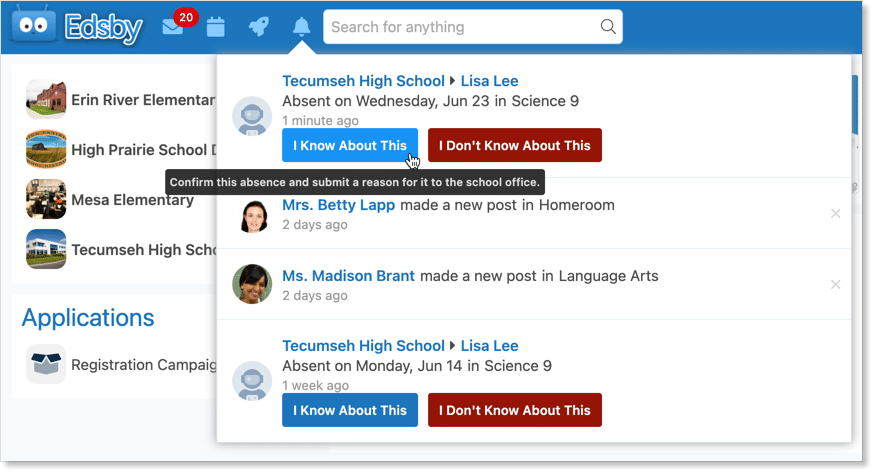Open the messages envelope icon

click(x=173, y=27)
